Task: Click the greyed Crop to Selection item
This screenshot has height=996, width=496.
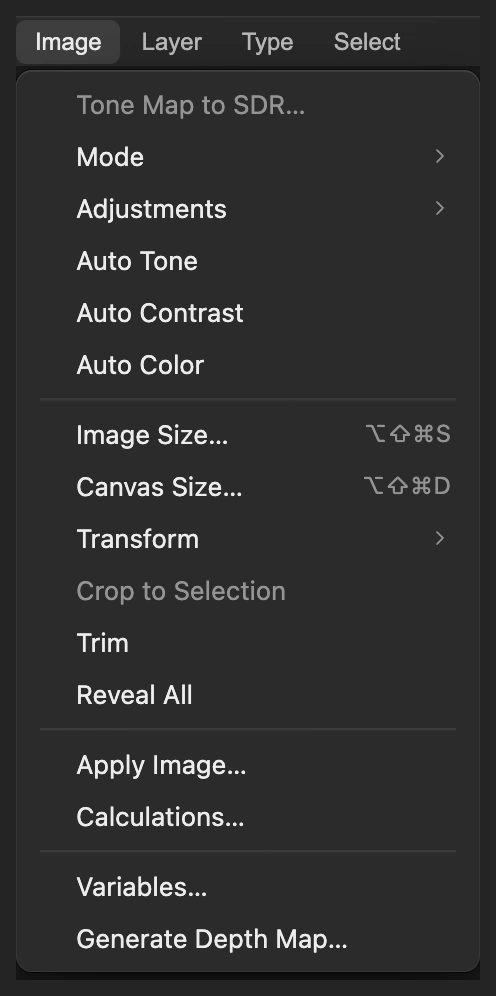Action: tap(248, 591)
